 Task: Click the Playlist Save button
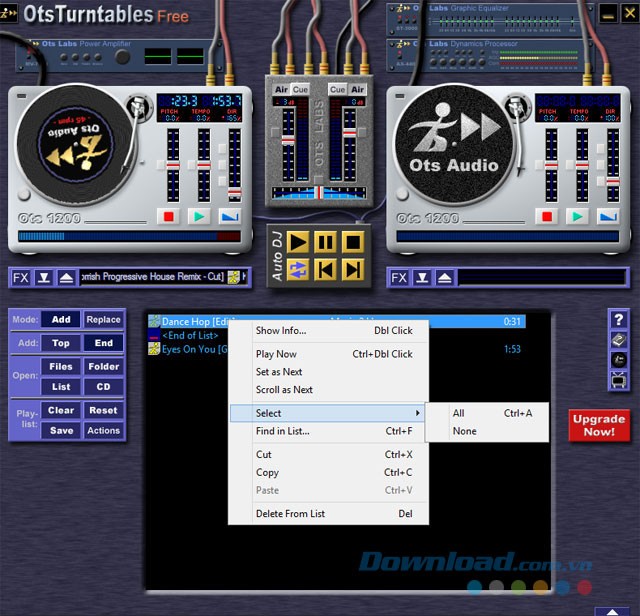tap(61, 431)
